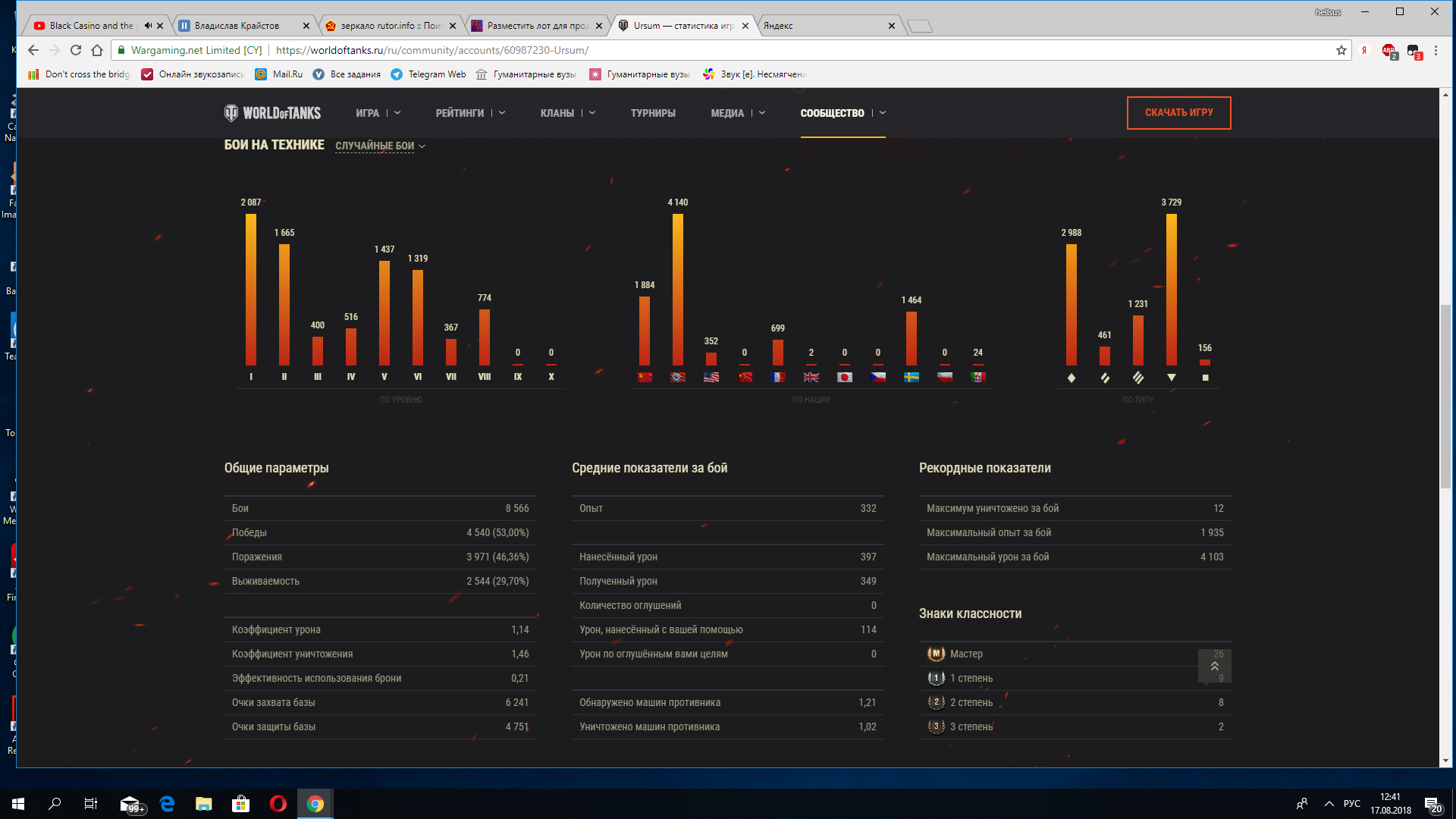Open Microsoft Edge from taskbar
The height and width of the screenshot is (819, 1456).
coord(167,804)
